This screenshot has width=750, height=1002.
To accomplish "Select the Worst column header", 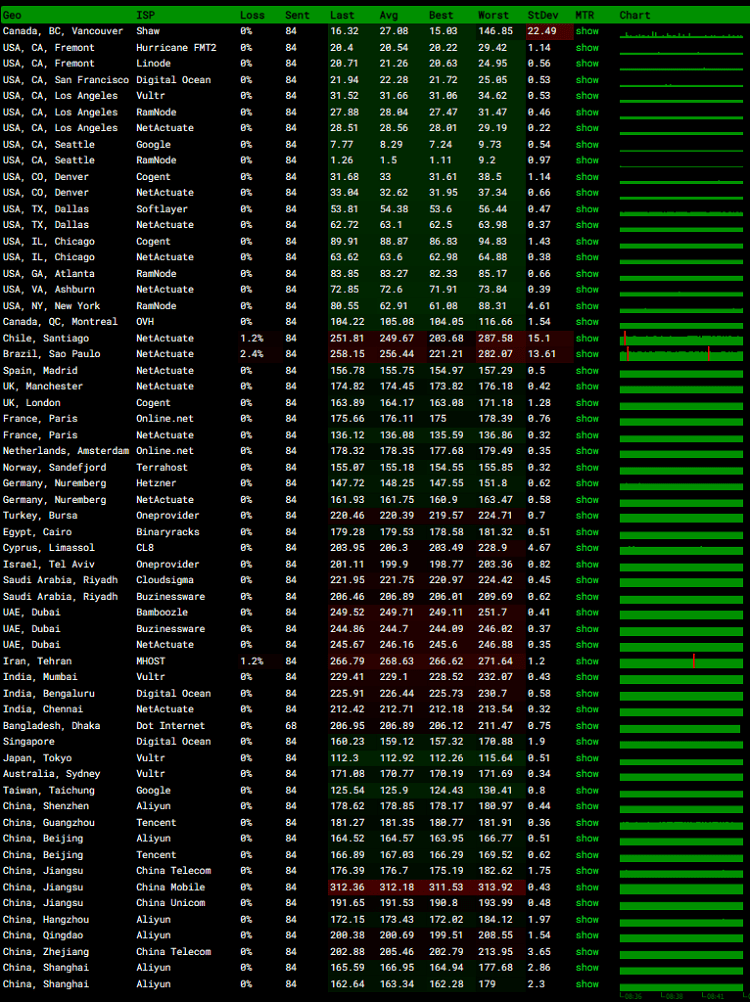I will [x=494, y=15].
